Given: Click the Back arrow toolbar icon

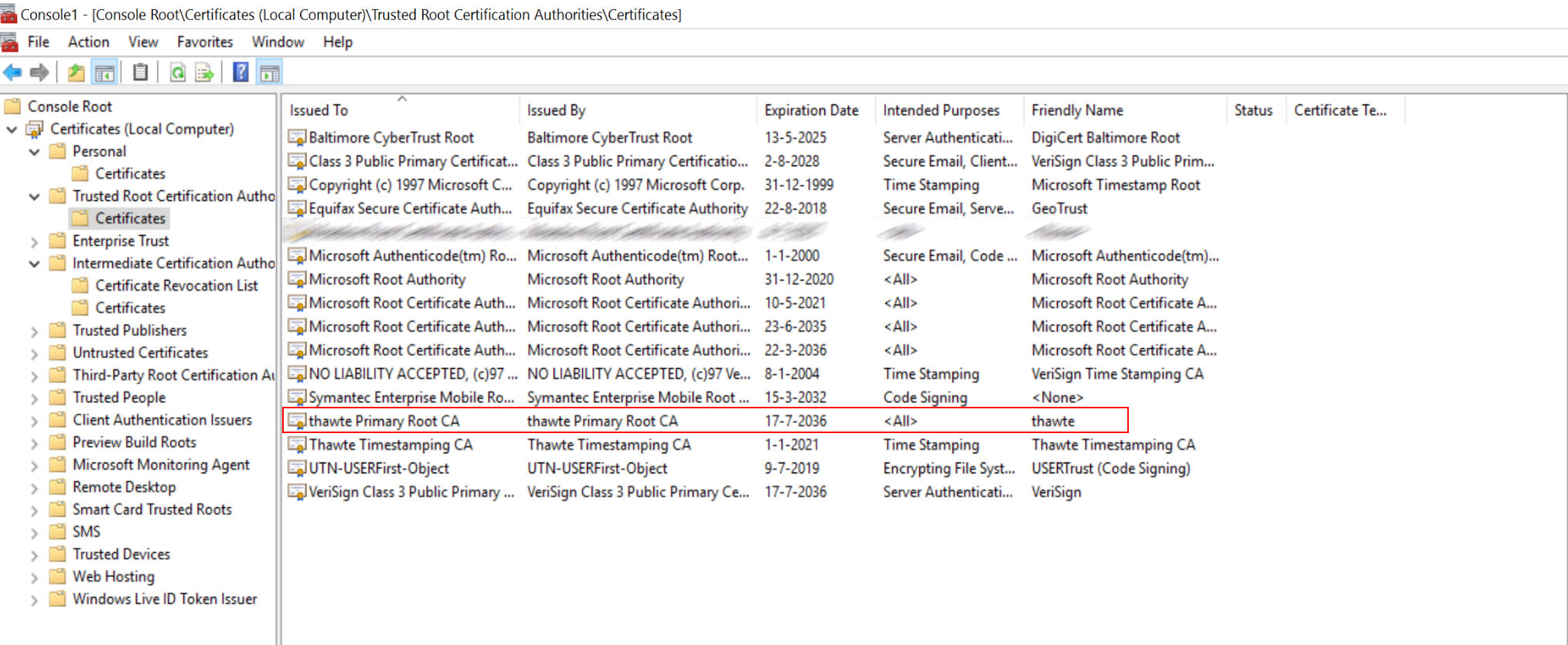Looking at the screenshot, I should coord(13,73).
